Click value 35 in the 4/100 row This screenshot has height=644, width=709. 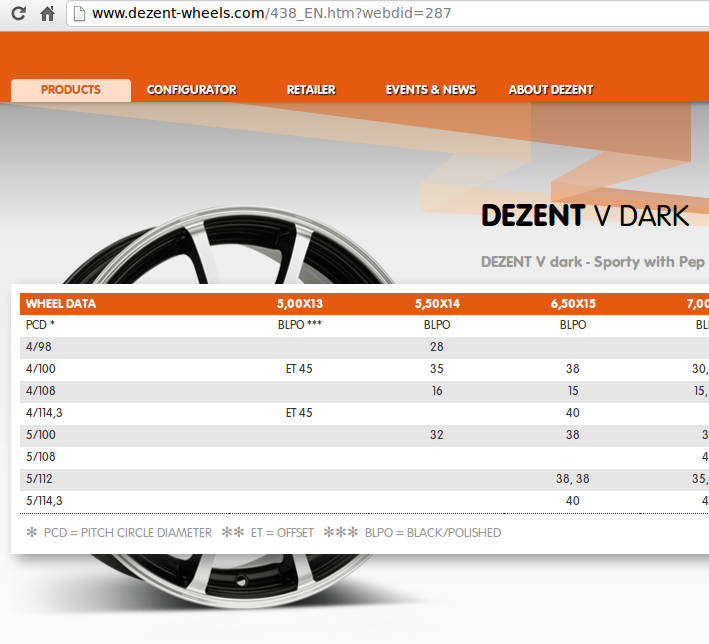[437, 369]
